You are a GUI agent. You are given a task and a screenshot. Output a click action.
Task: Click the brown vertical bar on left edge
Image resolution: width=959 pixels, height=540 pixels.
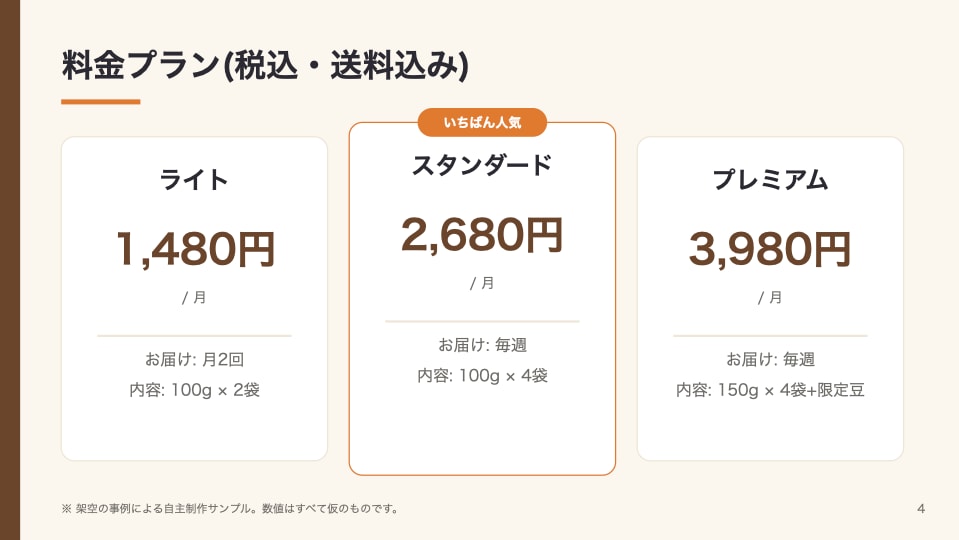[x=10, y=270]
